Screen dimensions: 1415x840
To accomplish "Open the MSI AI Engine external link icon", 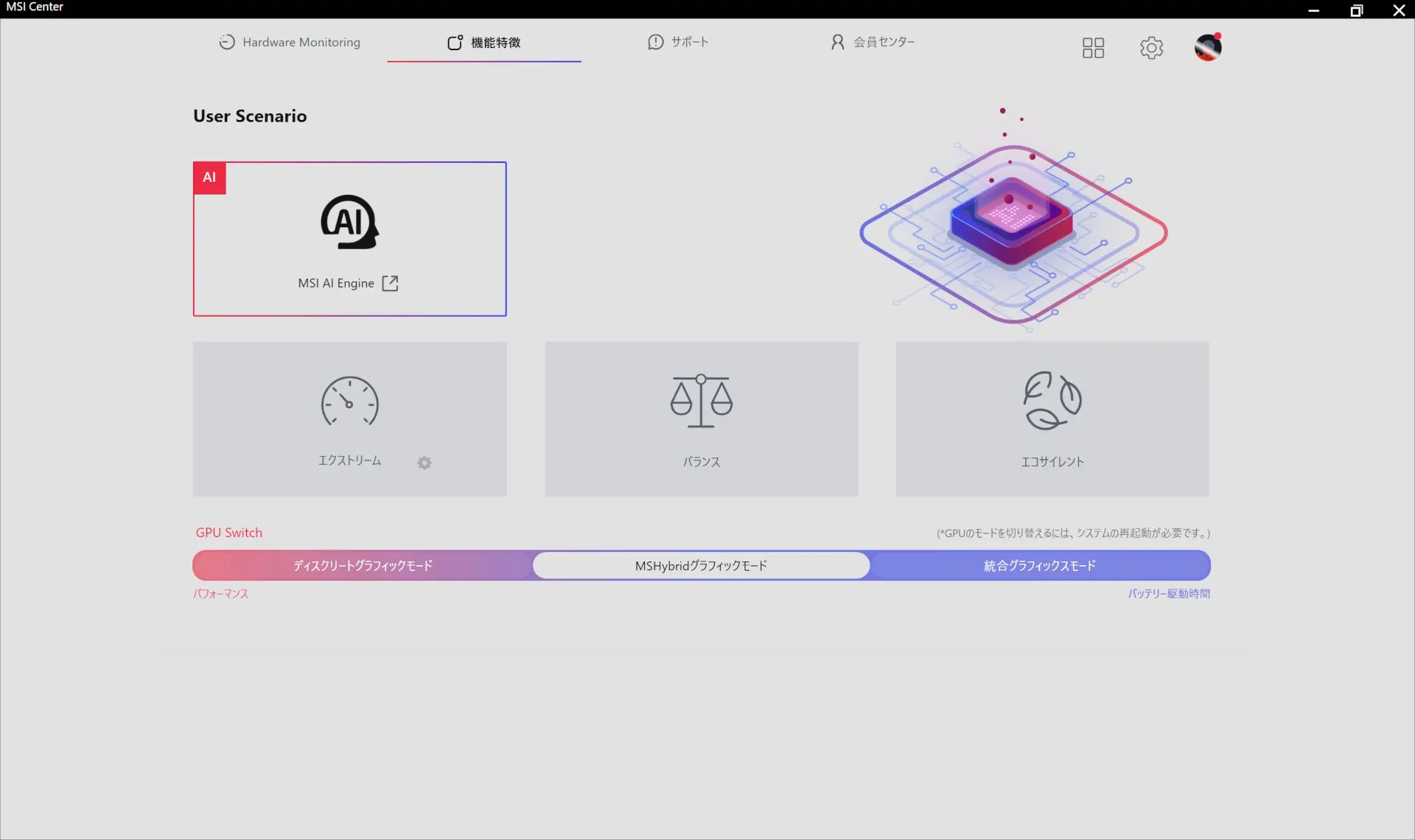I will coord(390,284).
